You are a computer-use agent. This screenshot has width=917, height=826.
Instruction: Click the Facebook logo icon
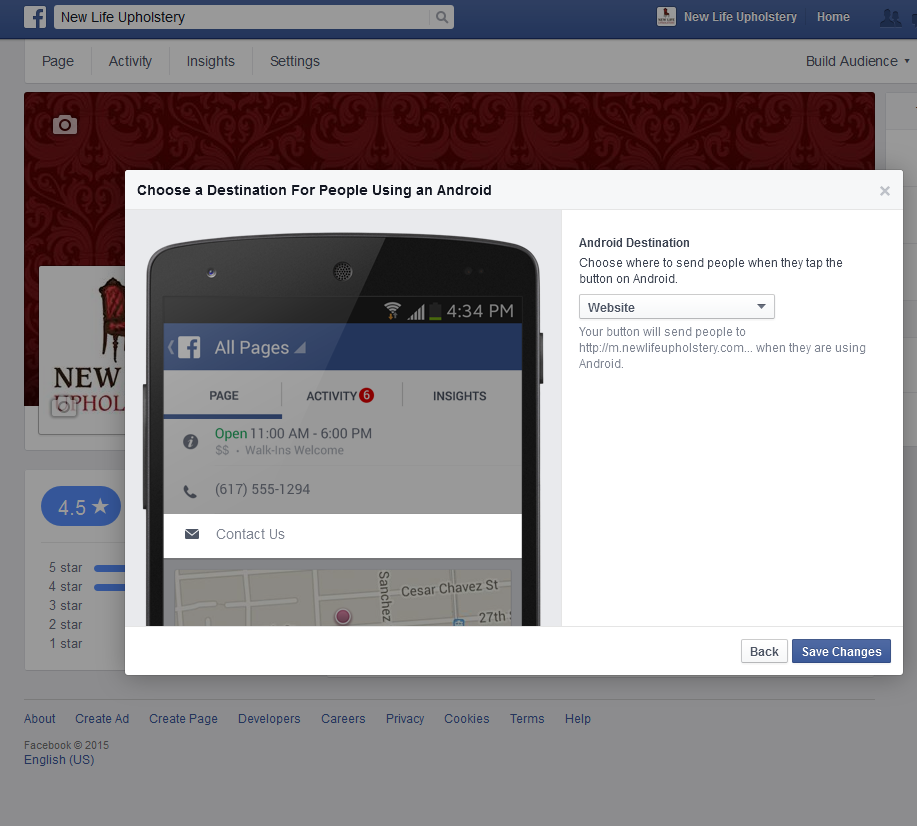coord(35,17)
